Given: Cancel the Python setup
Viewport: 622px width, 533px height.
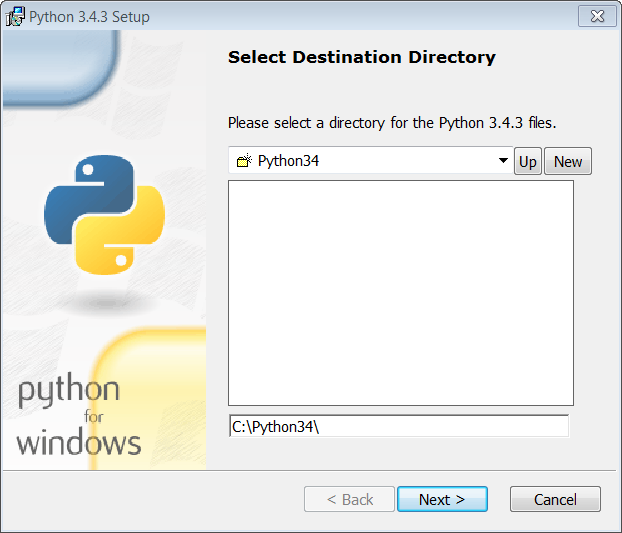Looking at the screenshot, I should tap(555, 499).
